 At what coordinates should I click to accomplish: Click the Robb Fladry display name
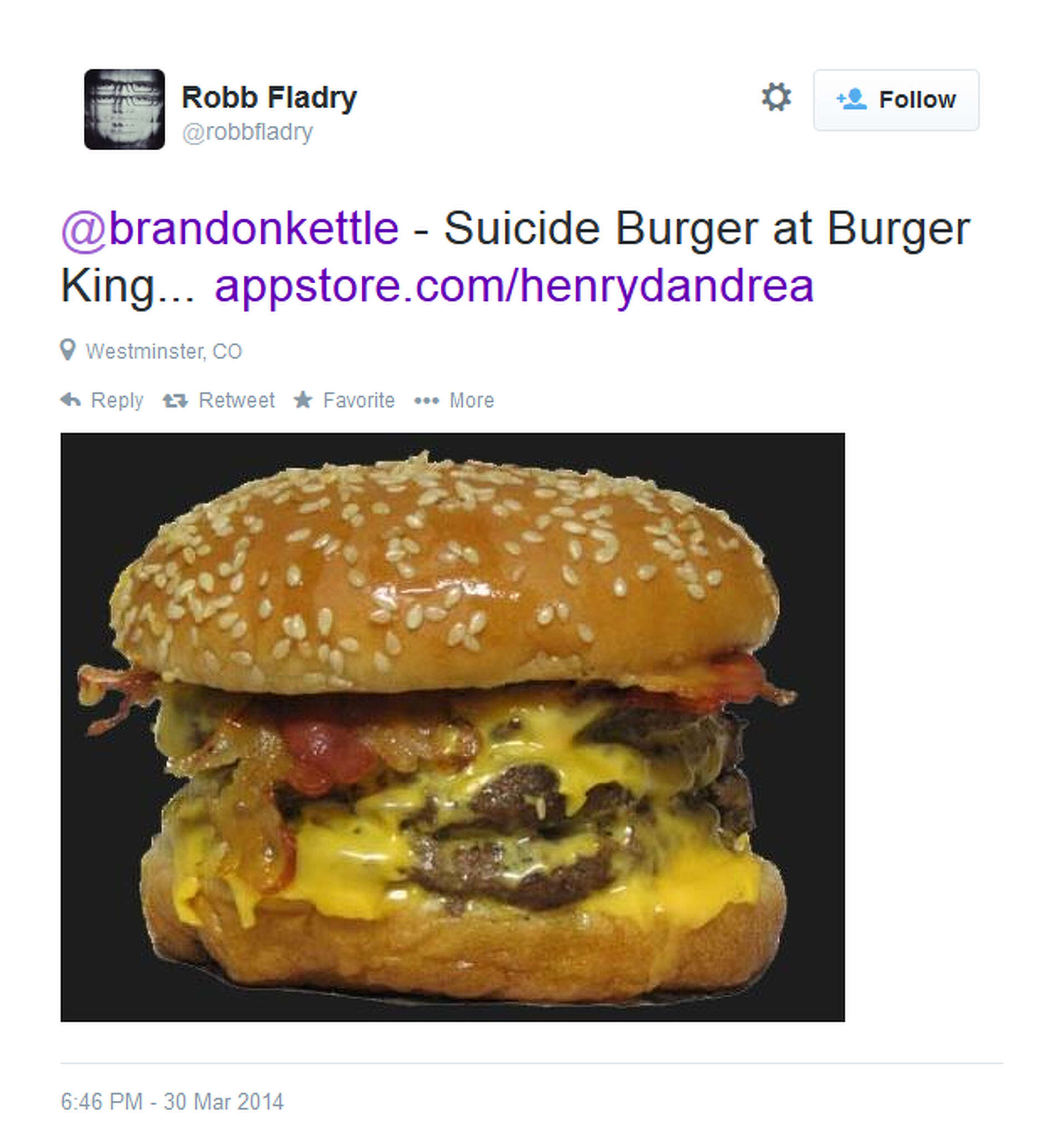pyautogui.click(x=269, y=98)
